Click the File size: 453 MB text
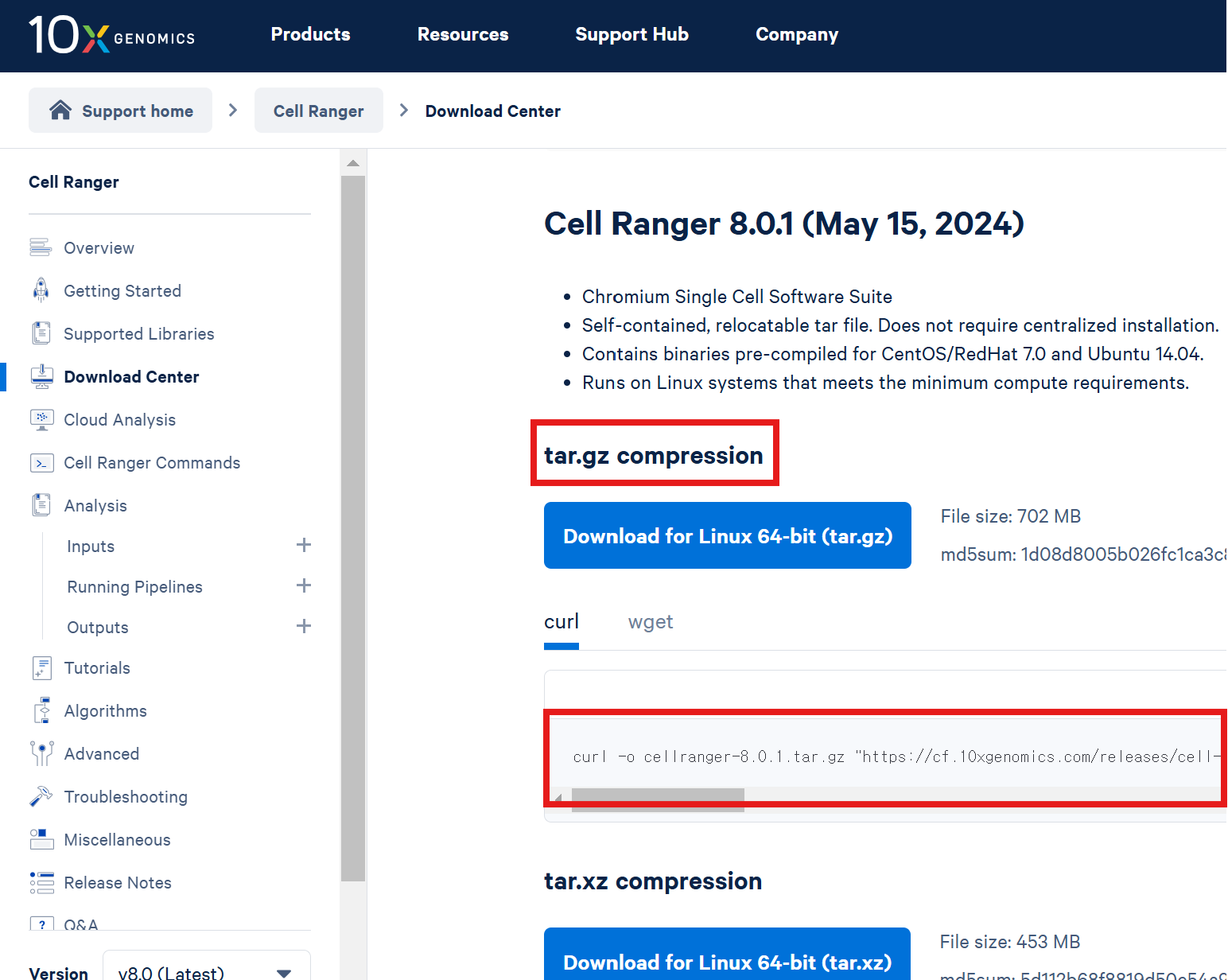This screenshot has height=980, width=1228. [1010, 942]
